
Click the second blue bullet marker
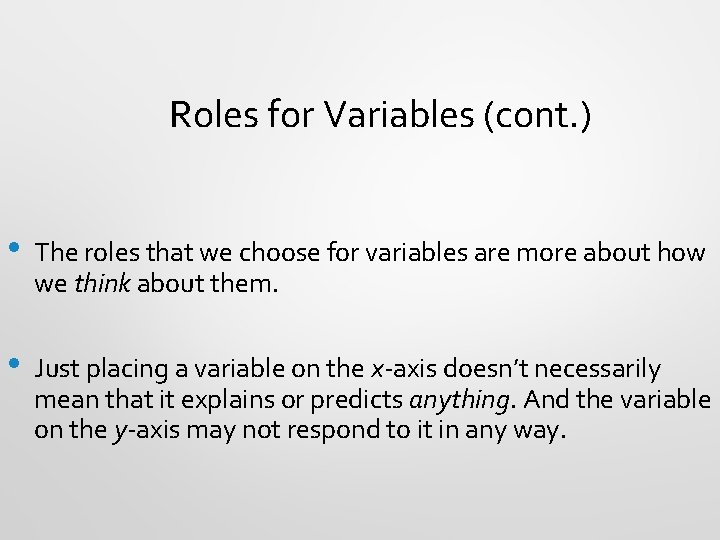[x=14, y=363]
